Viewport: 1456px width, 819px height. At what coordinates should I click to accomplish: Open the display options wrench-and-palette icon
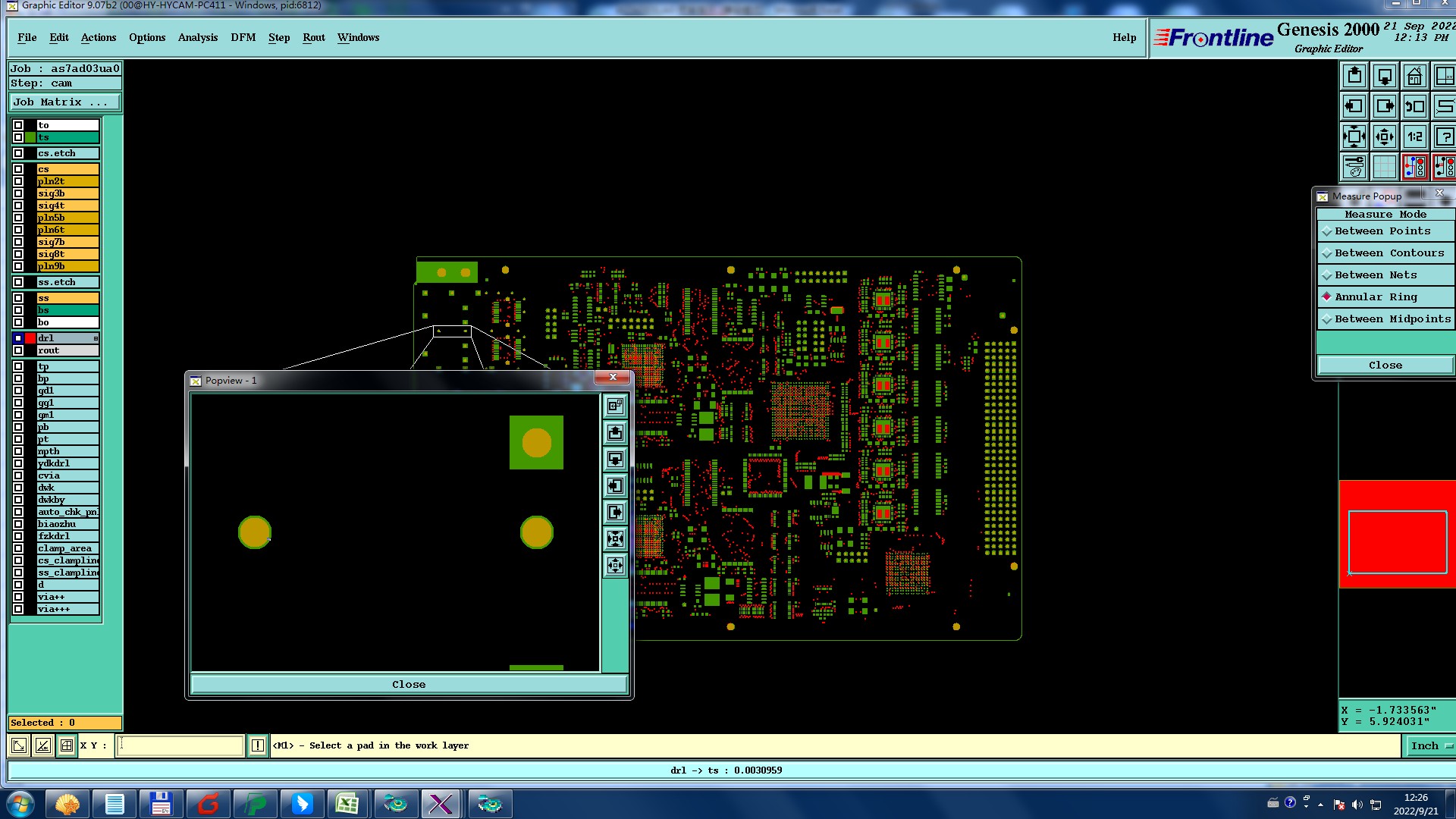click(x=1354, y=167)
